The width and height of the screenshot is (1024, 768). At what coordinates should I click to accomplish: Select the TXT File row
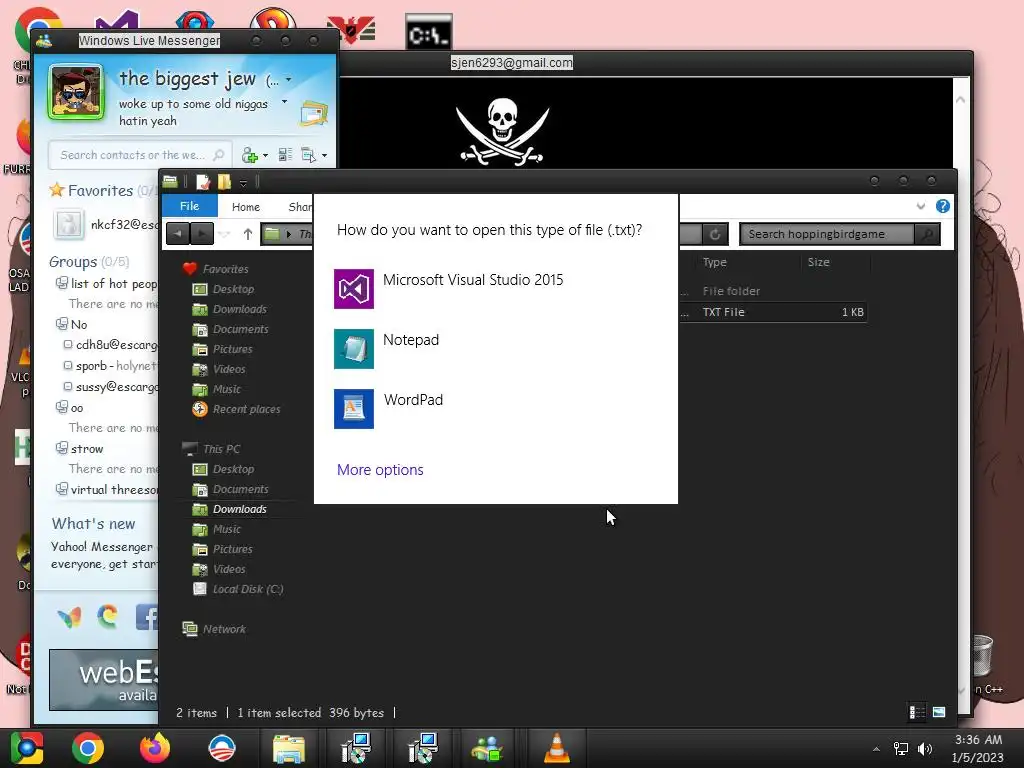773,312
